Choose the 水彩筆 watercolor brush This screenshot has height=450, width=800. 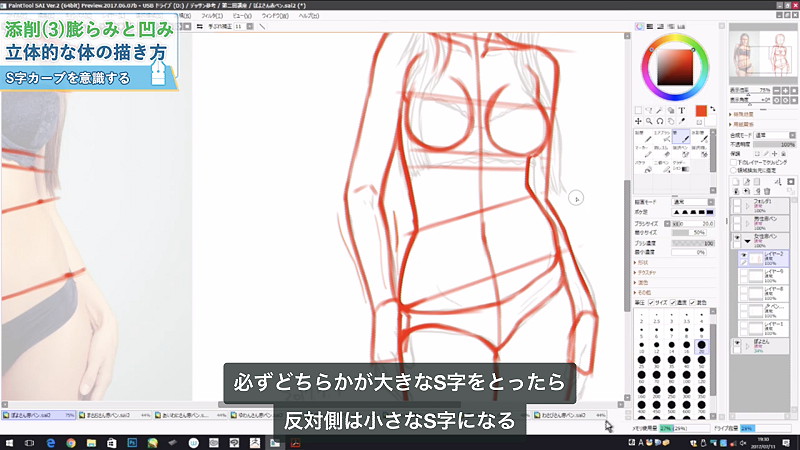[x=699, y=136]
